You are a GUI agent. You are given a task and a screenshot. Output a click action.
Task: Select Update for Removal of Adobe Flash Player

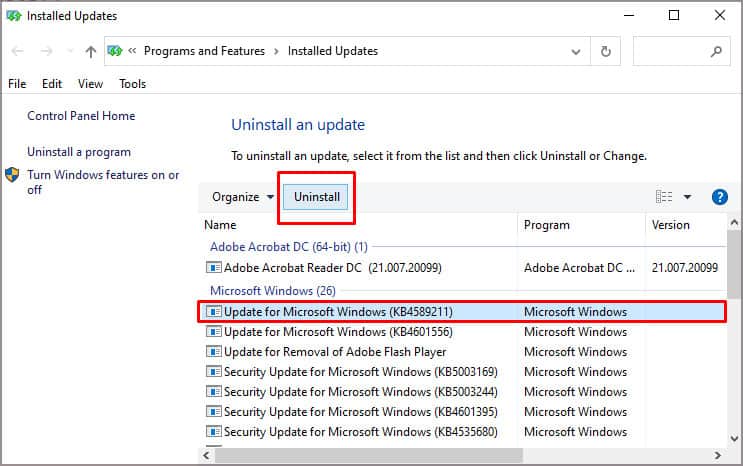click(x=463, y=352)
